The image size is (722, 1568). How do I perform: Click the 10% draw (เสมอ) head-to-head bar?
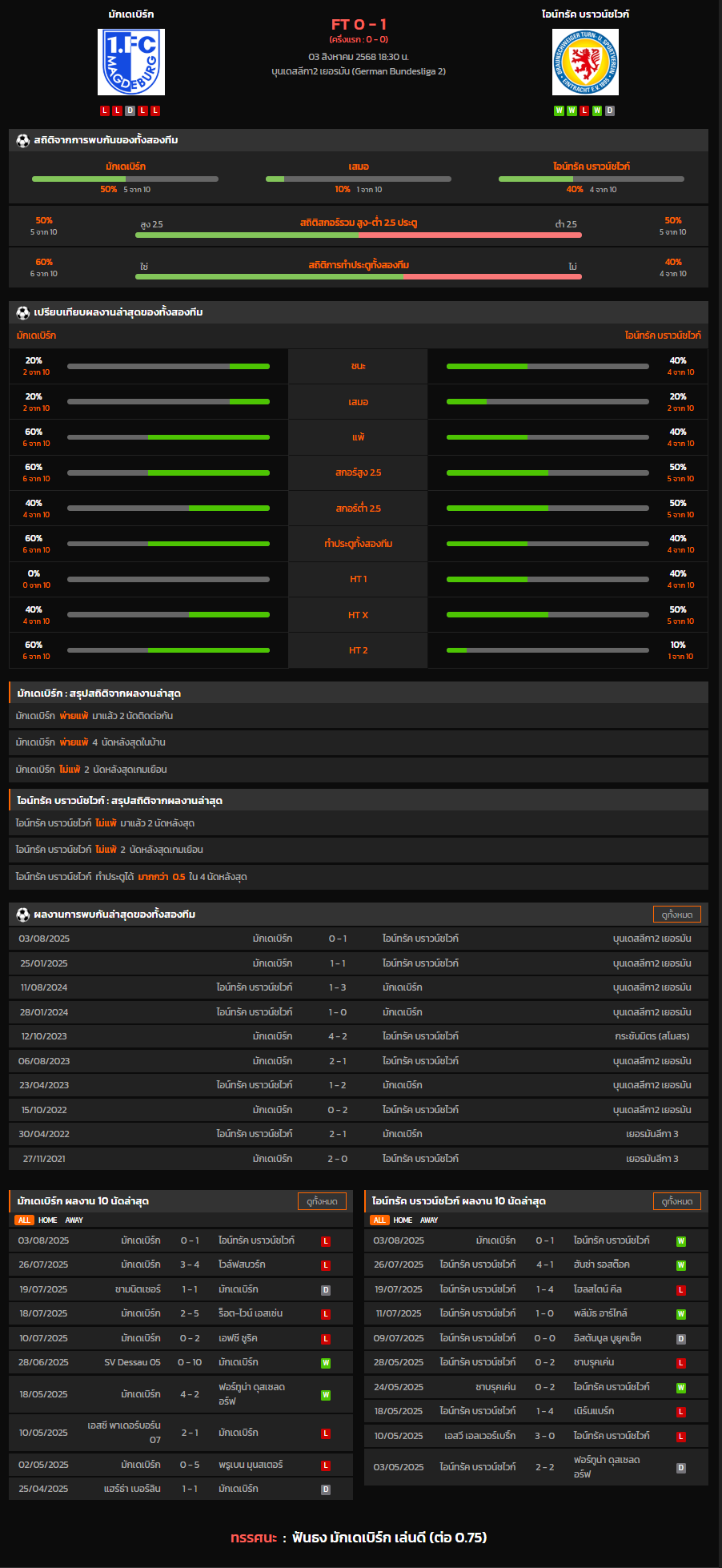click(x=359, y=179)
